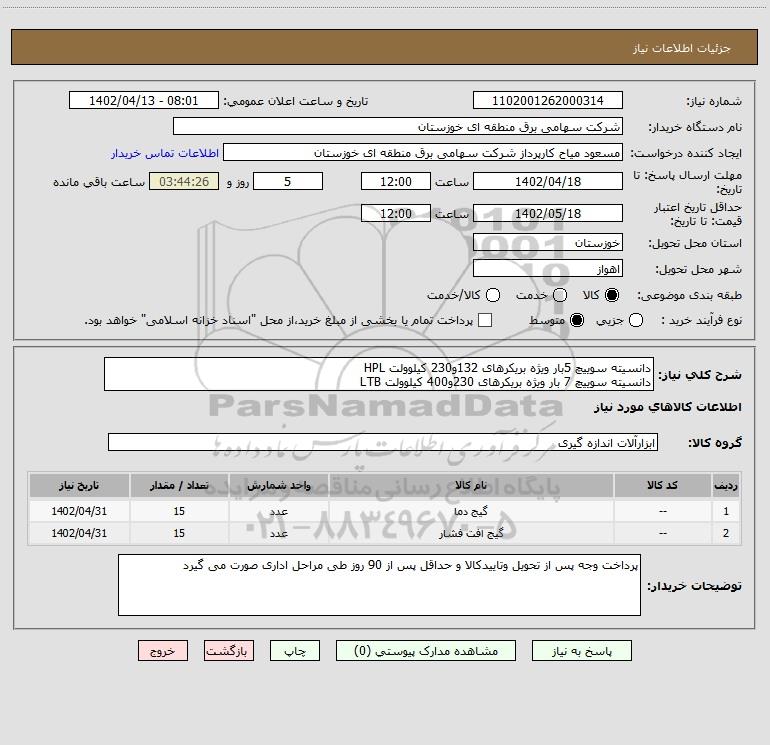
Task: Click the 'چاپ' print button
Action: pos(295,651)
